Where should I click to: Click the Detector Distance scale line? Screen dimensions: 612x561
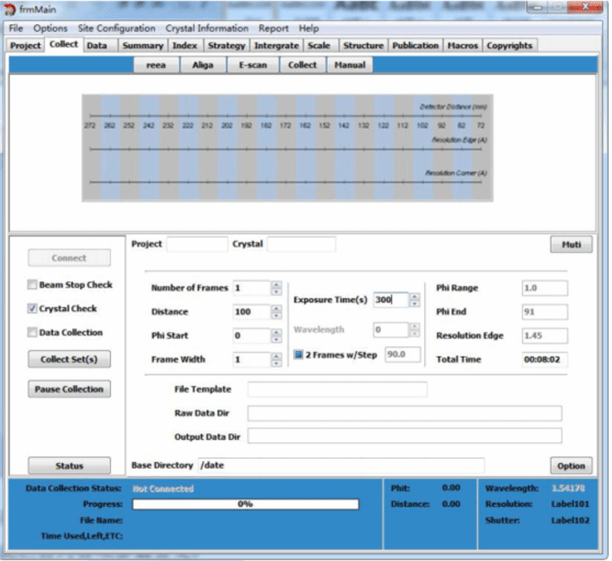[x=286, y=116]
